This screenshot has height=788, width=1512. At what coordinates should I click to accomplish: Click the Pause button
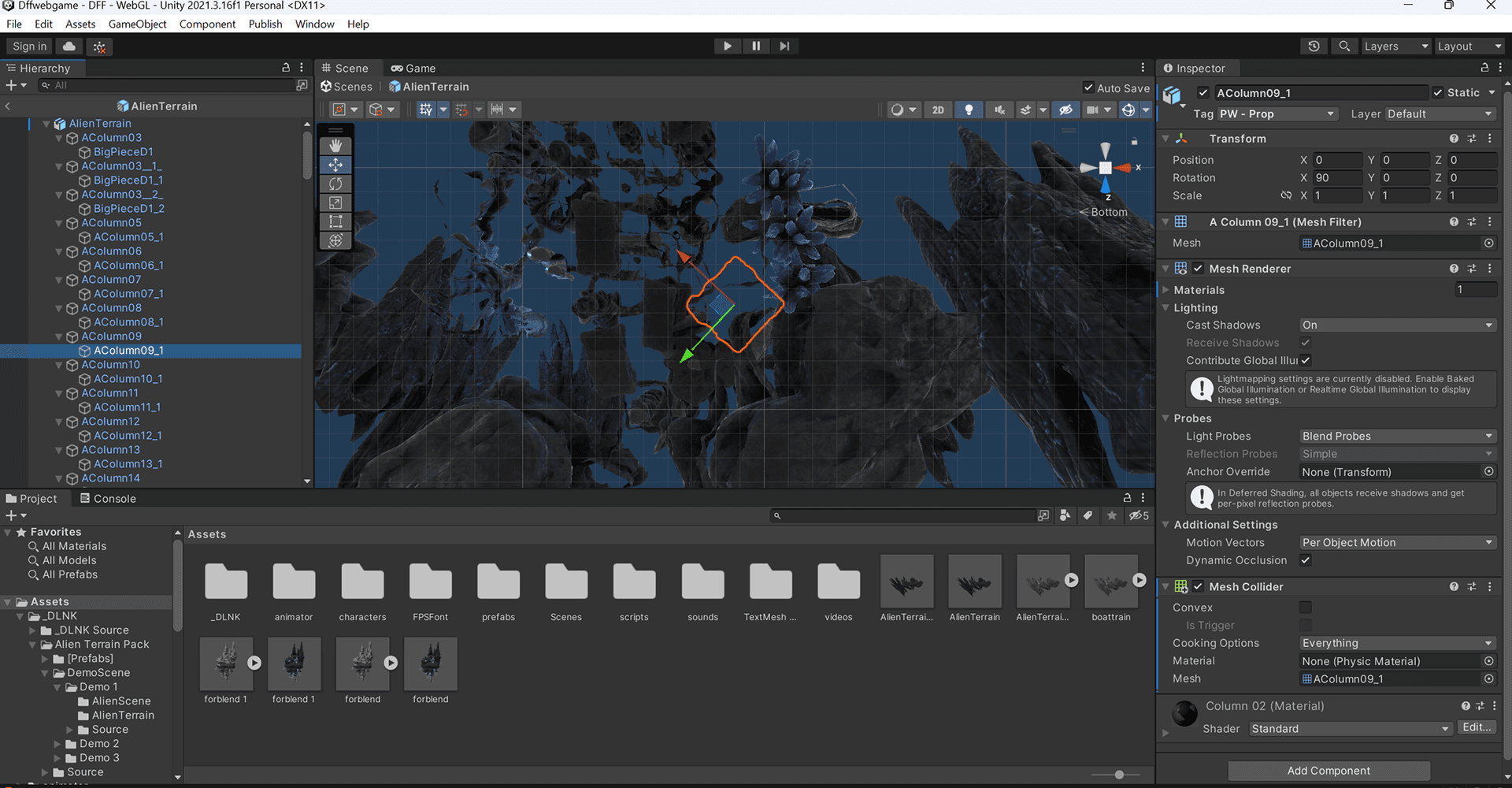coord(756,46)
